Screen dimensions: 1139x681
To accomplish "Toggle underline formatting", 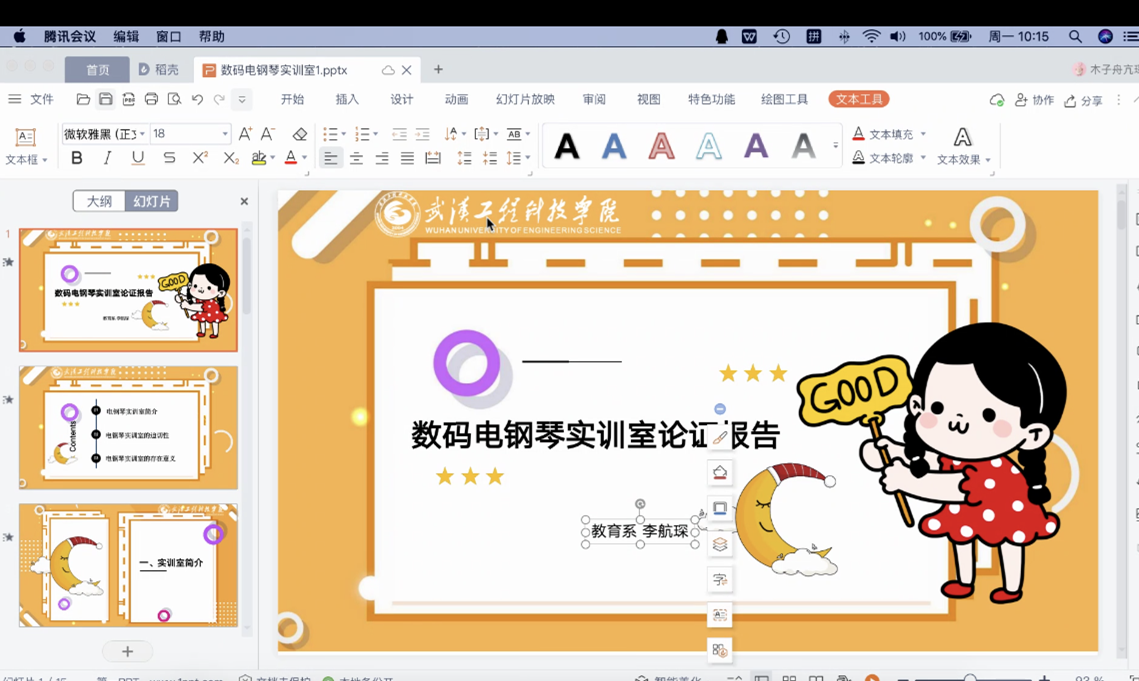I will (138, 158).
